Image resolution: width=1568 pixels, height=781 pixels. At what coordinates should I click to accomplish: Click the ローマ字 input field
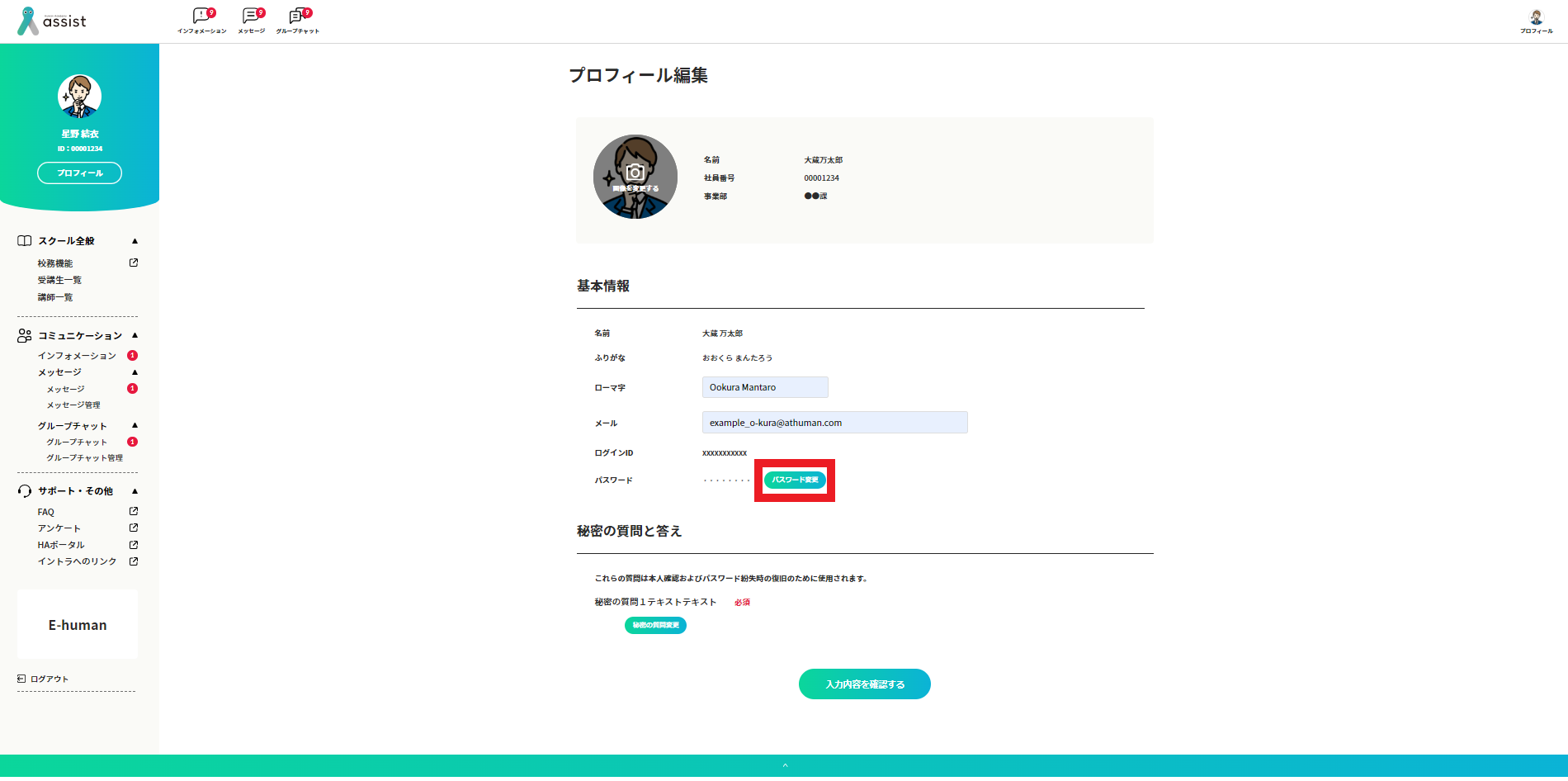pos(765,387)
